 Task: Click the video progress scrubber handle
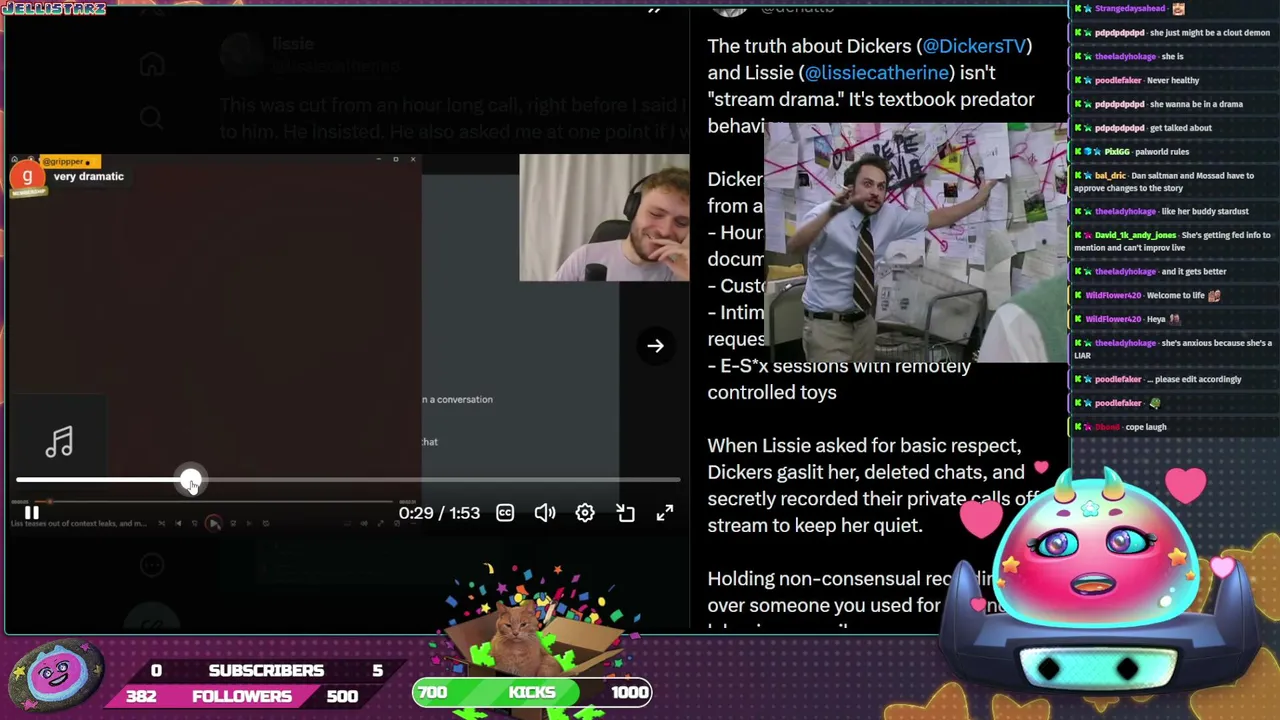[191, 481]
